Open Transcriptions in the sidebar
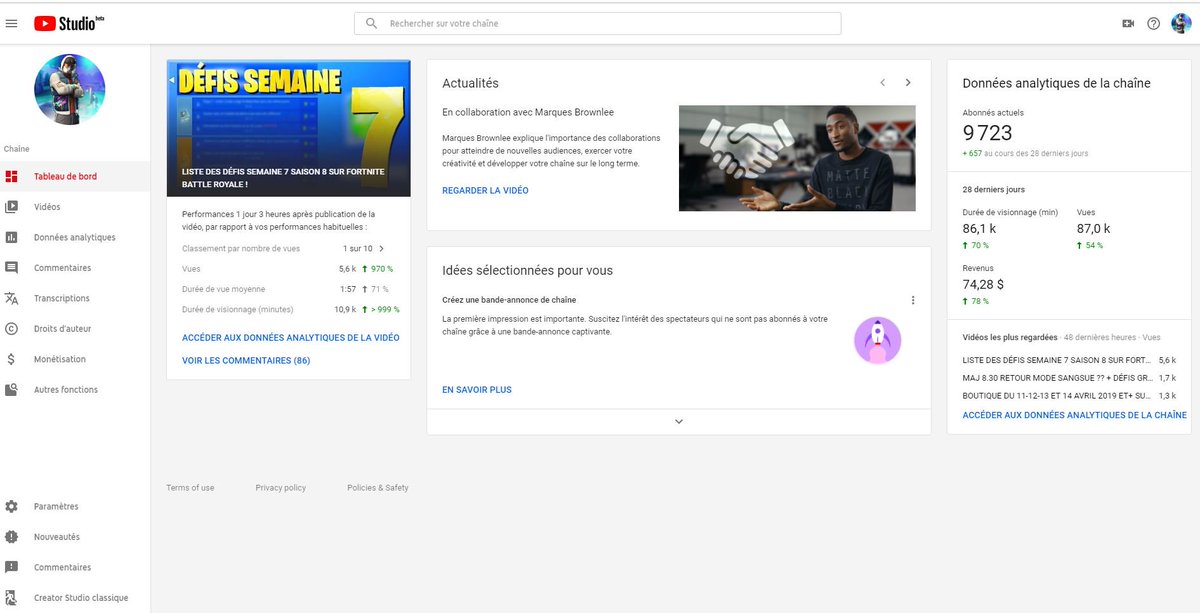 [x=75, y=298]
